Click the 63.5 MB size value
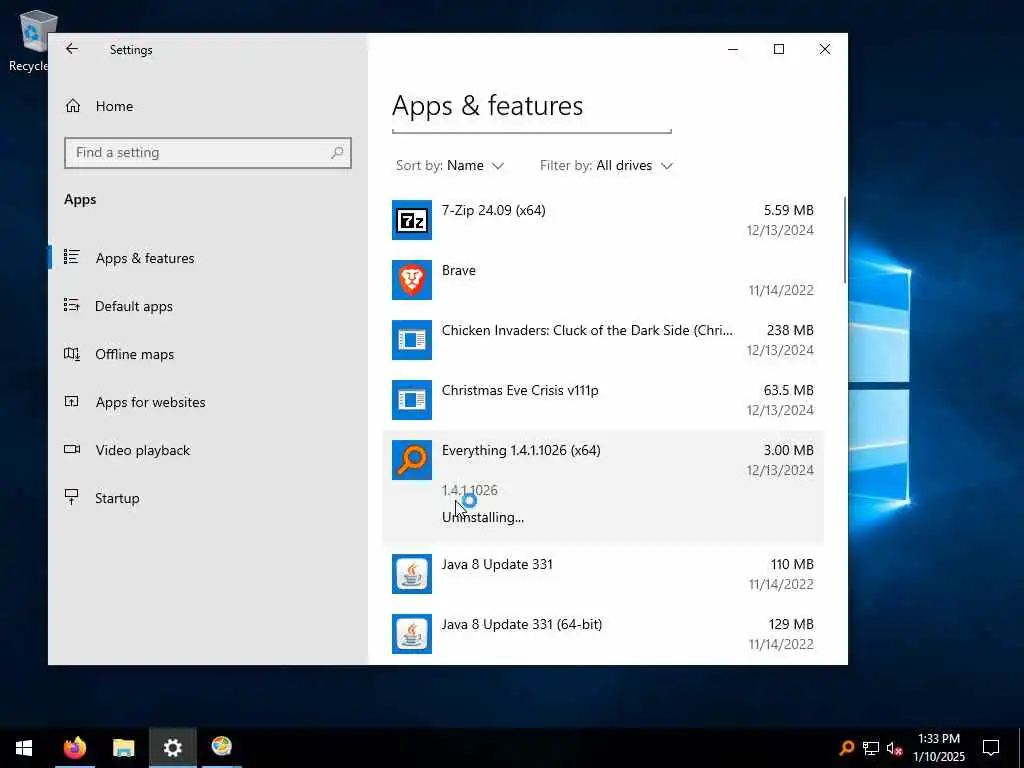This screenshot has height=768, width=1024. [x=788, y=391]
